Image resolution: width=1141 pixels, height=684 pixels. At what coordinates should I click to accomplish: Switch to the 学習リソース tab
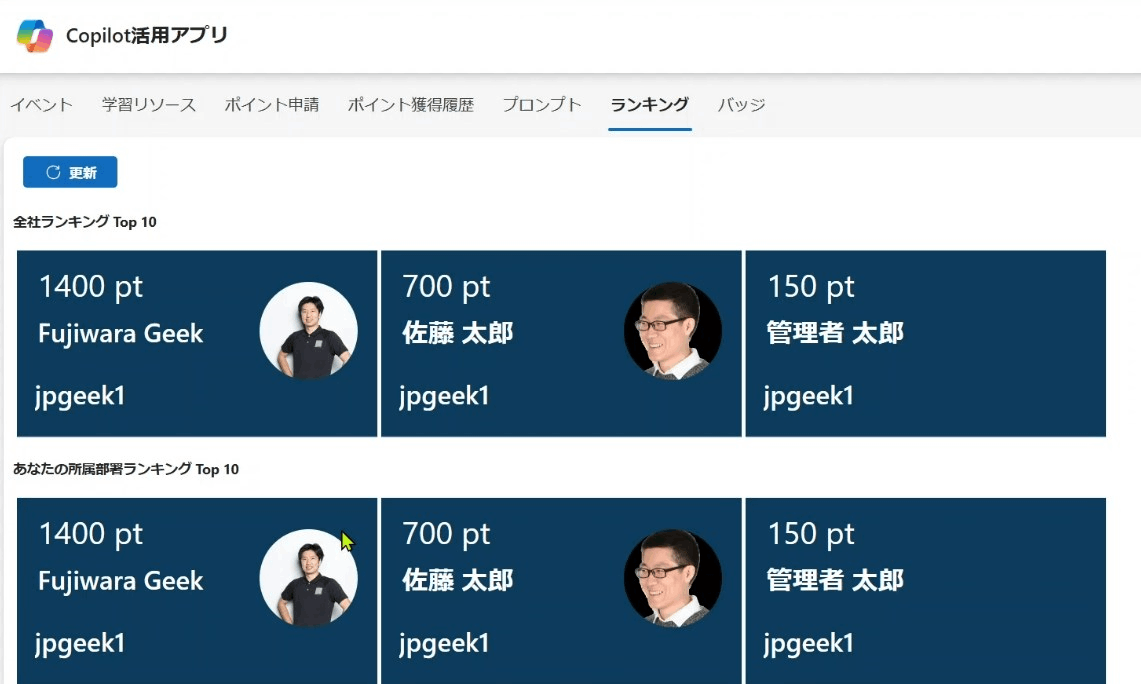(x=148, y=105)
